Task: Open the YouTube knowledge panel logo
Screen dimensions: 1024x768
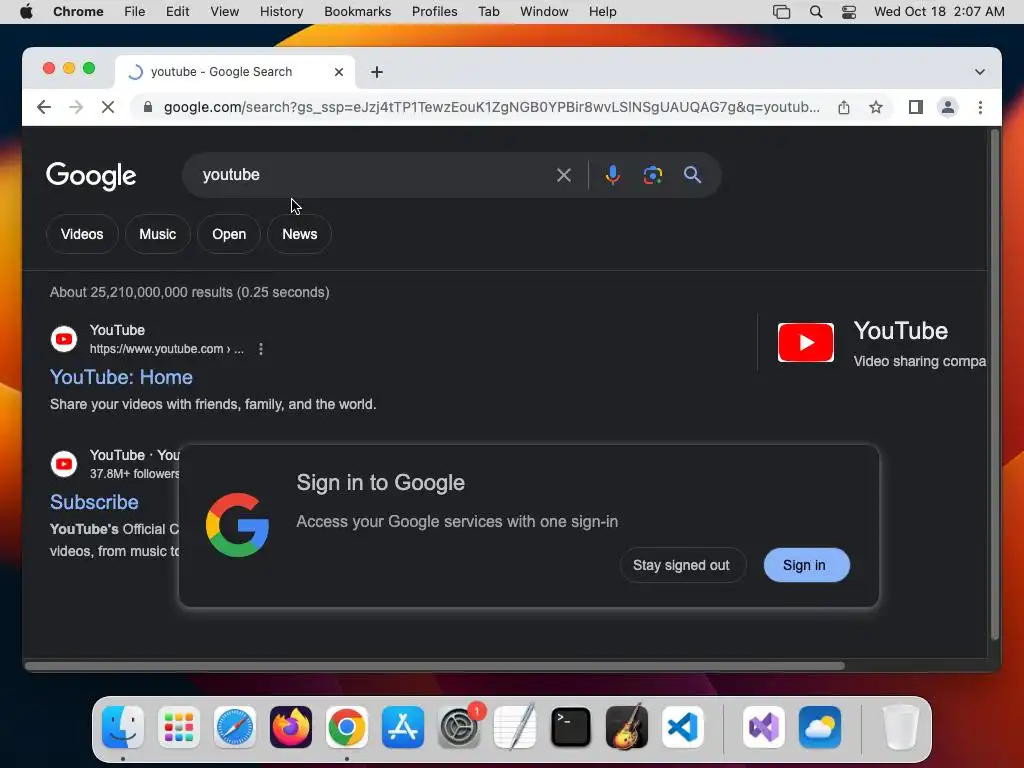Action: click(x=806, y=342)
